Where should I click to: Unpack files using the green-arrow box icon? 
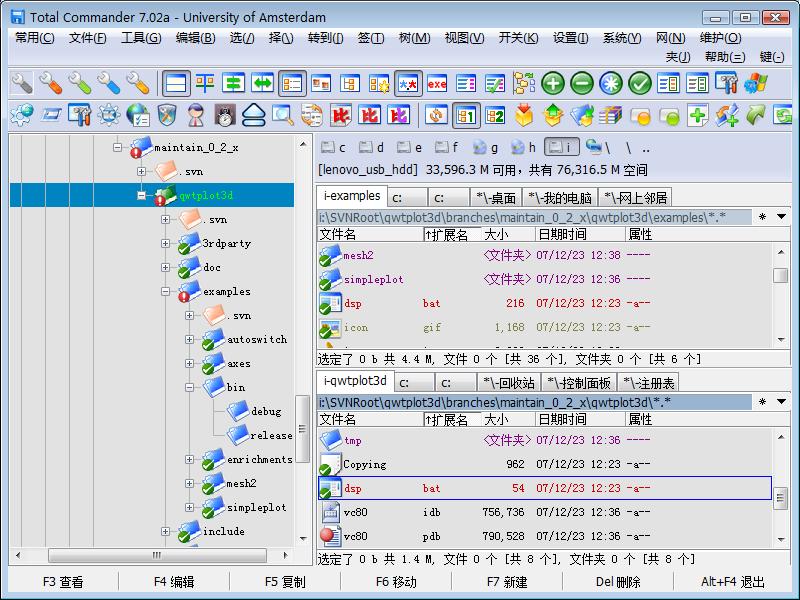pyautogui.click(x=553, y=115)
